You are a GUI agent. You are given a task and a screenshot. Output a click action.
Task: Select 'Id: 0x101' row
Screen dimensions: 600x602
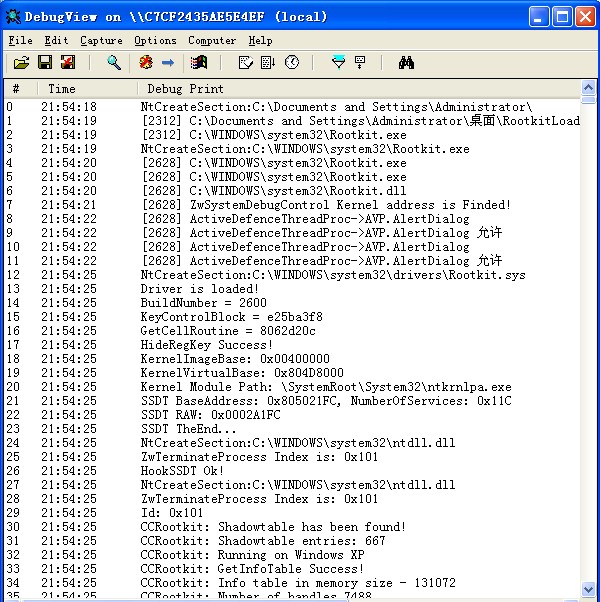(292, 513)
